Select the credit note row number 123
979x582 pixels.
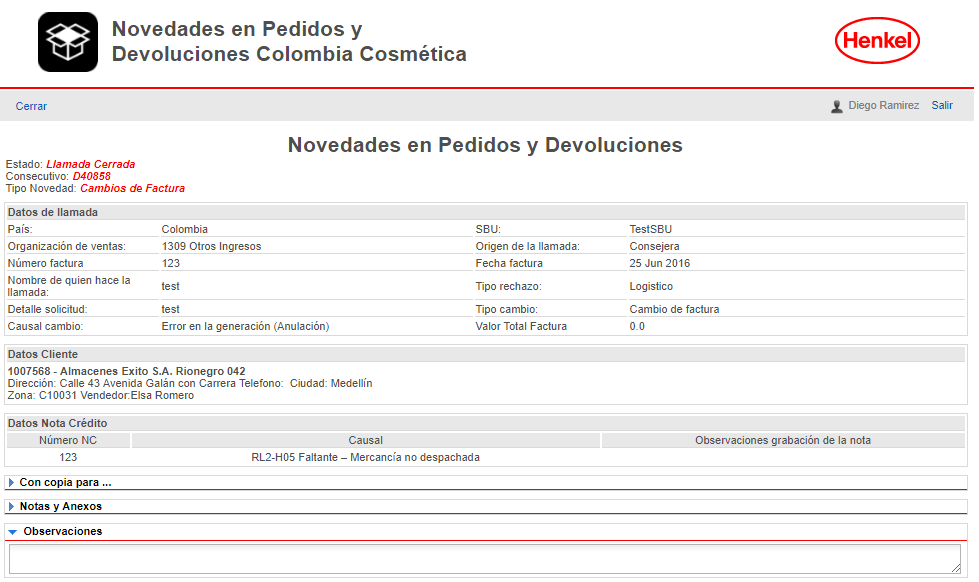tap(68, 457)
